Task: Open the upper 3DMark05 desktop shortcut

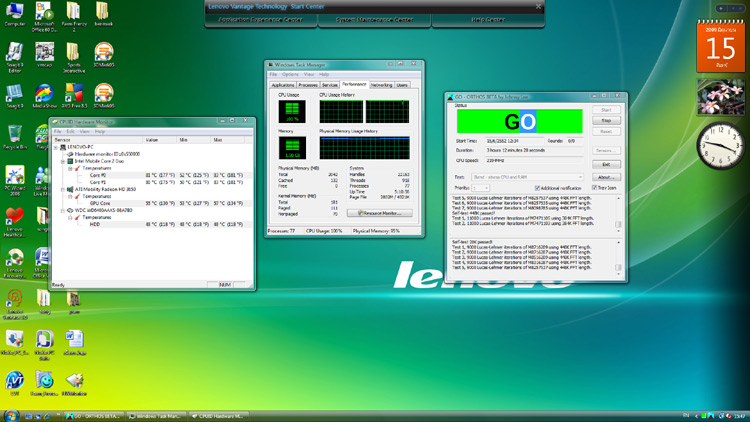Action: point(104,55)
